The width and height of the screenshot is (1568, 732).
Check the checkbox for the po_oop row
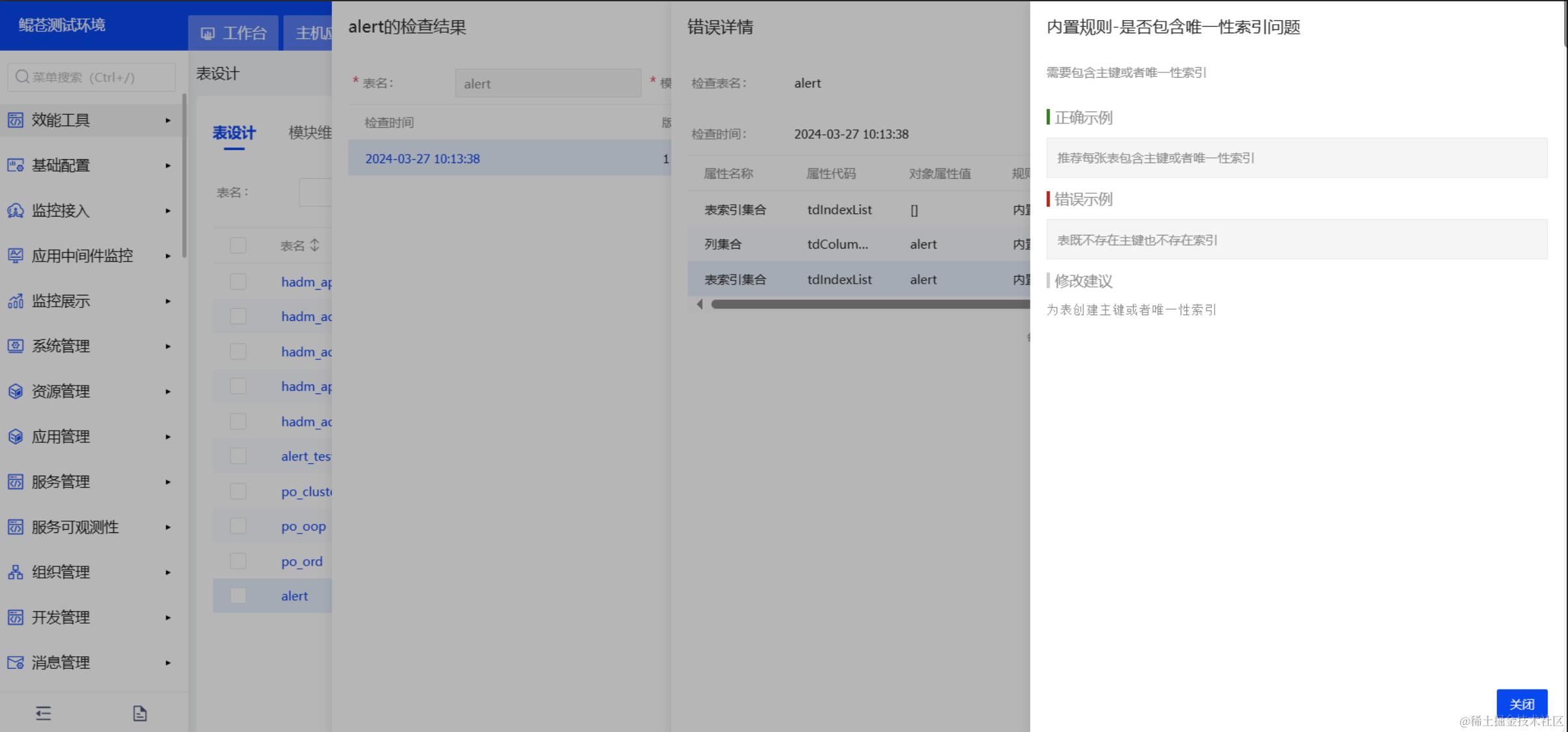coord(238,526)
